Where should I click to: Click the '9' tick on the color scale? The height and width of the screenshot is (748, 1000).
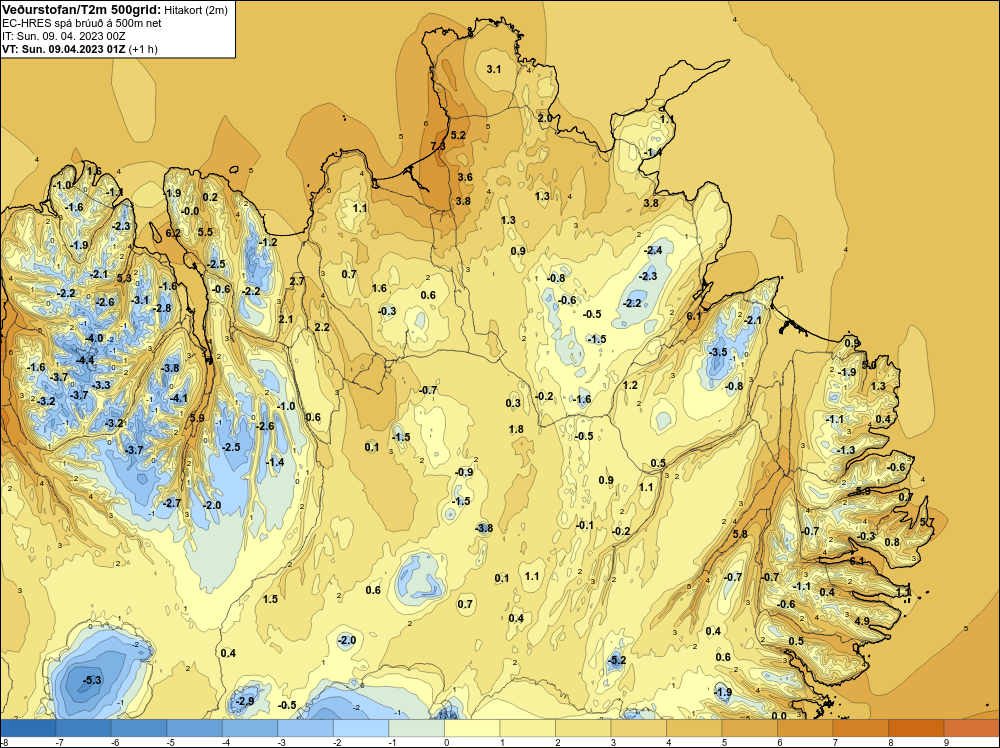[946, 742]
